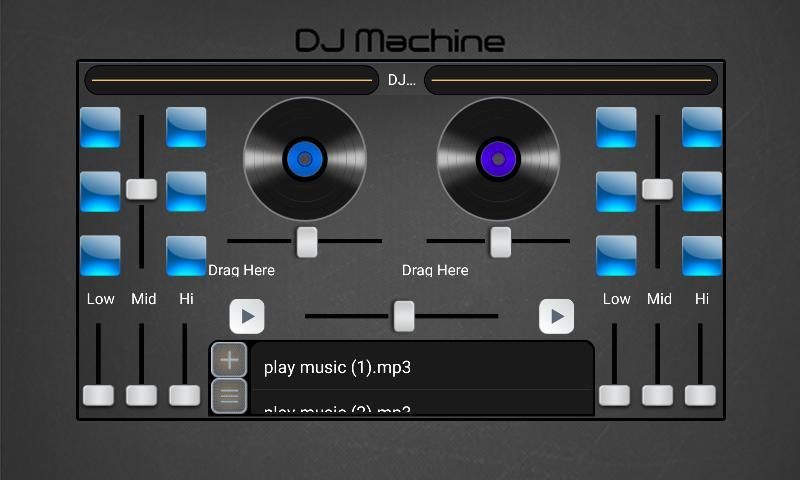Click the plus icon to add track

point(229,360)
